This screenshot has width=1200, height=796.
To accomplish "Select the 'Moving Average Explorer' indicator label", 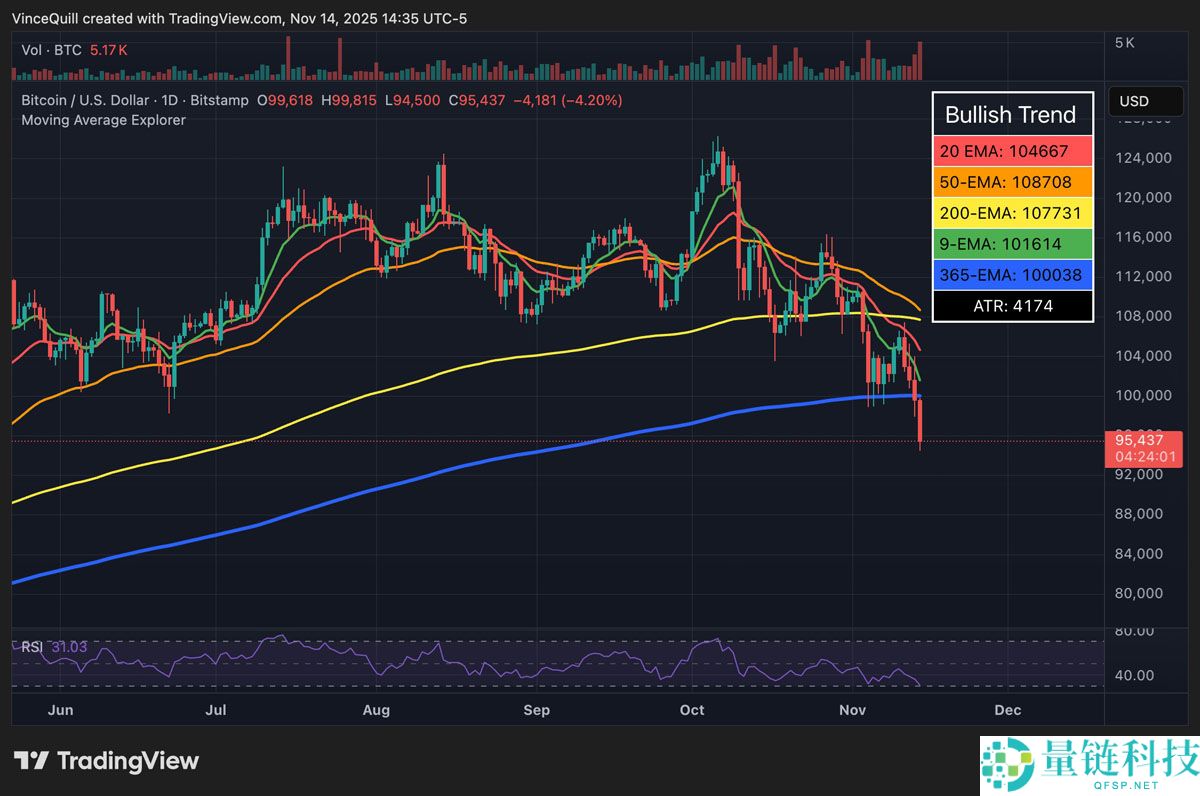I will coord(103,120).
